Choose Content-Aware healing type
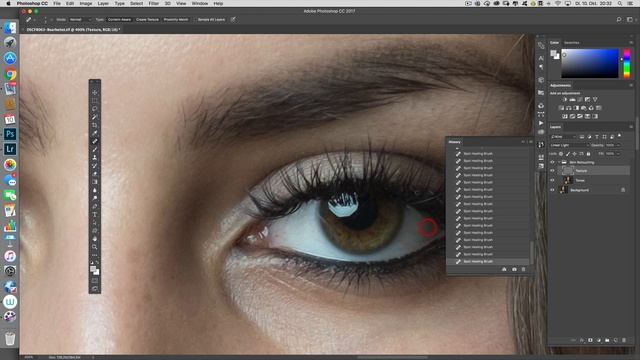The image size is (640, 360). 119,20
